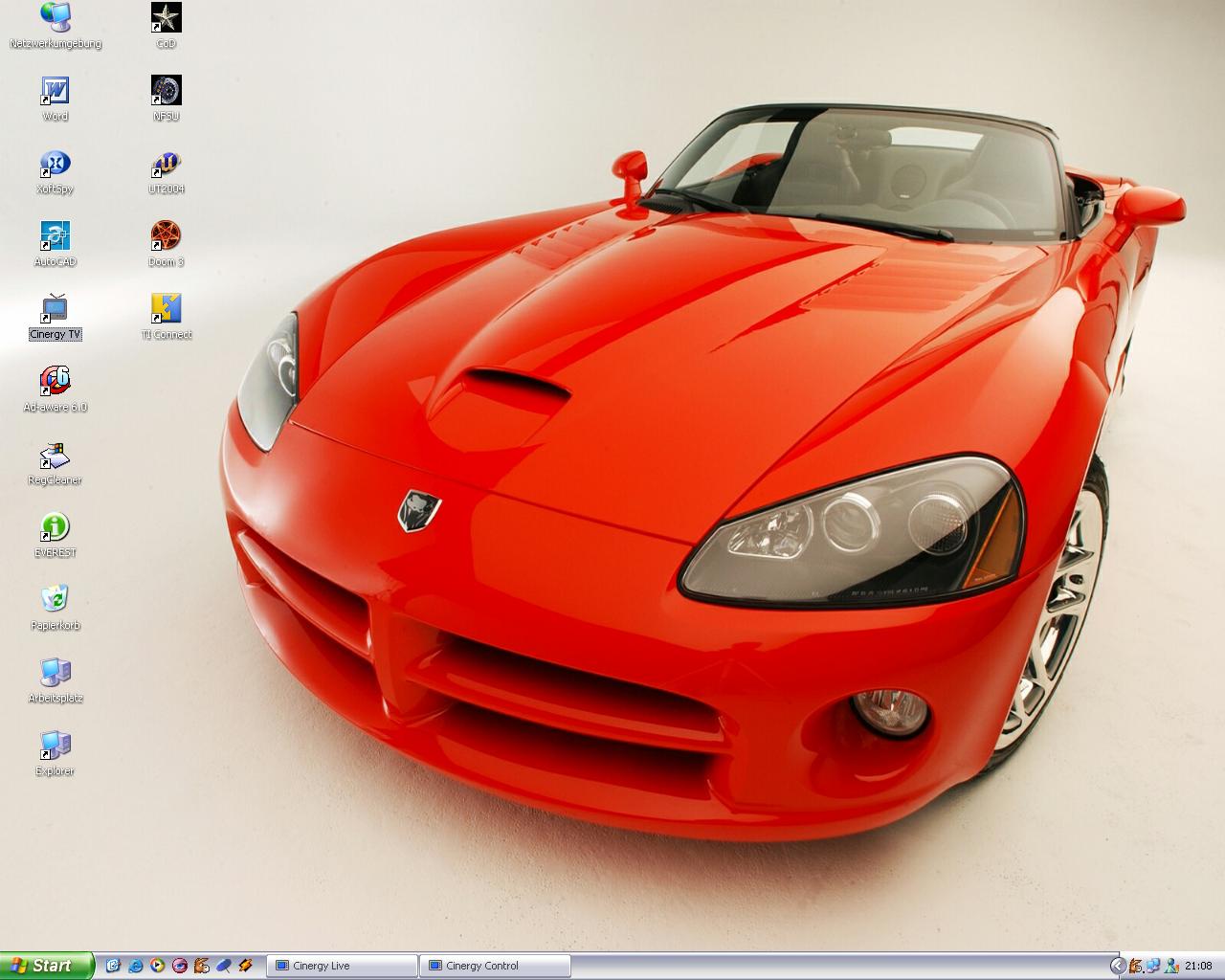The width and height of the screenshot is (1225, 980).
Task: Select the Cinergy TV desktop shortcut
Action: pos(55,309)
